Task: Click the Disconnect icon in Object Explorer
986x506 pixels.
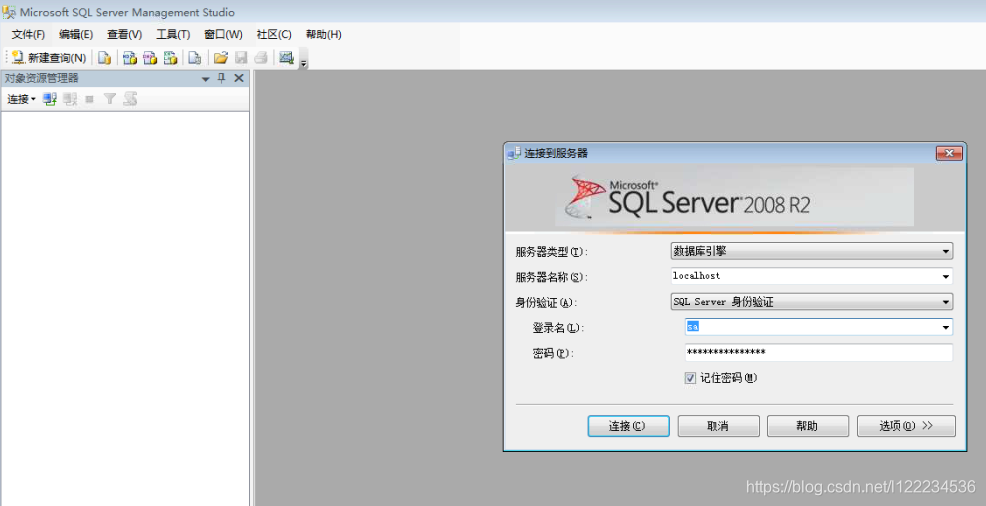Action: pos(70,99)
